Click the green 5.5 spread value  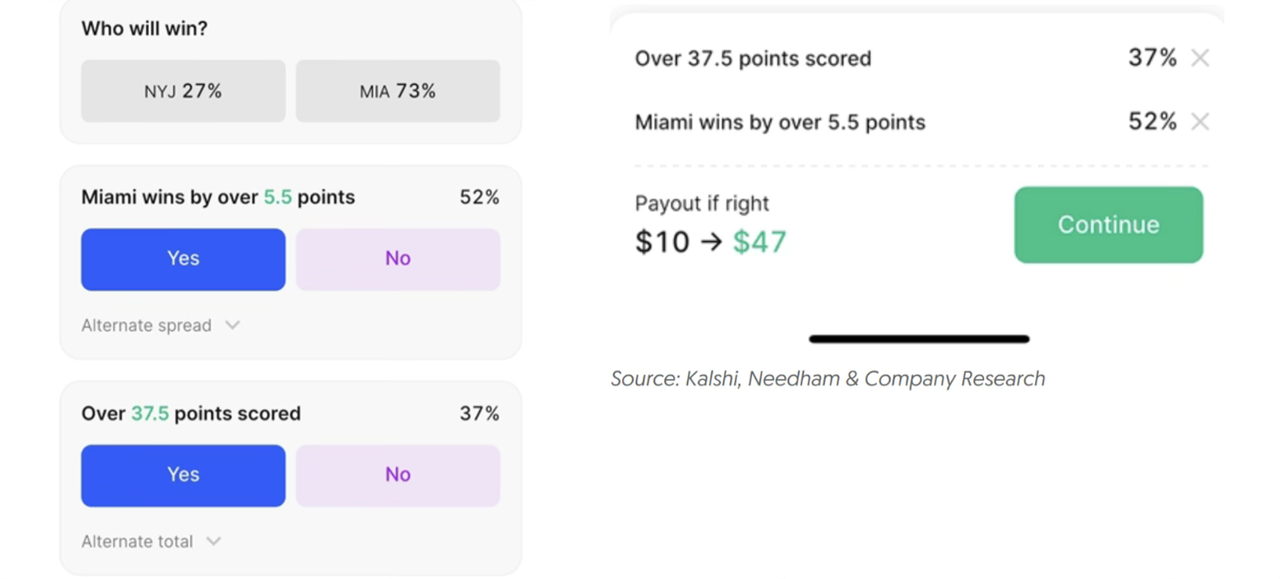click(x=278, y=197)
